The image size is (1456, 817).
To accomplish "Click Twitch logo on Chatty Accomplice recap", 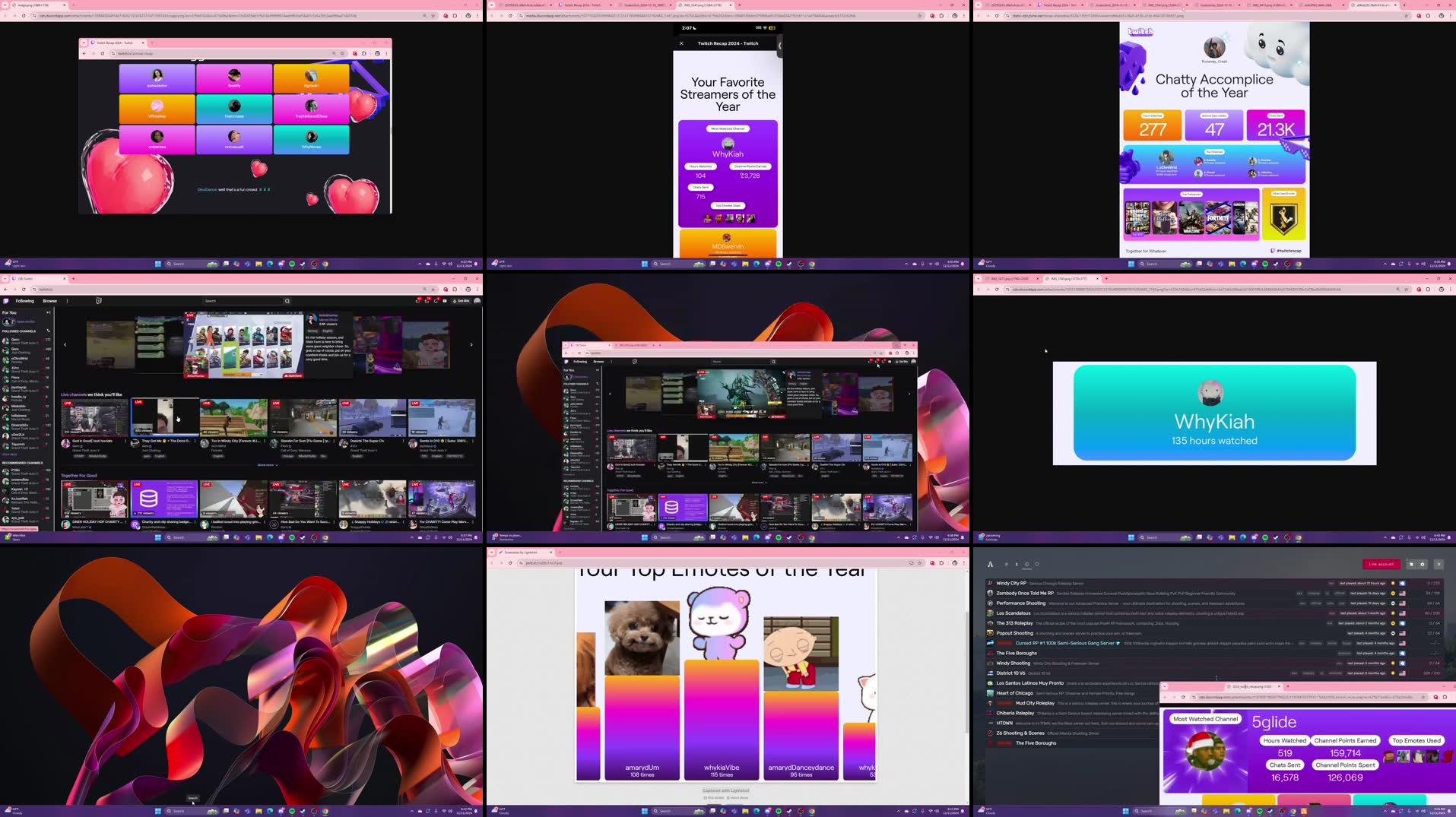I will click(1140, 32).
